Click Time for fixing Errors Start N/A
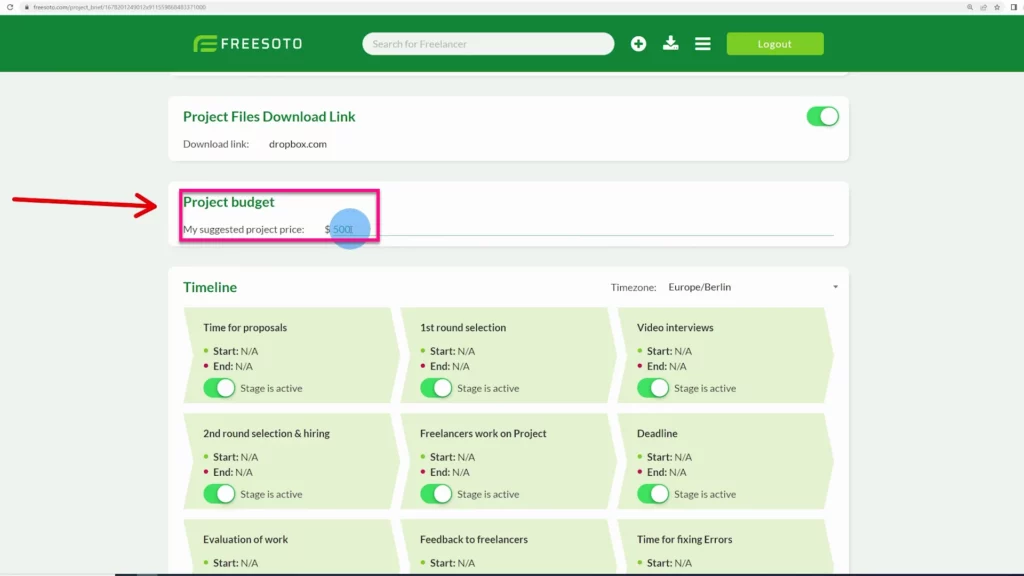The width and height of the screenshot is (1024, 576). point(669,562)
